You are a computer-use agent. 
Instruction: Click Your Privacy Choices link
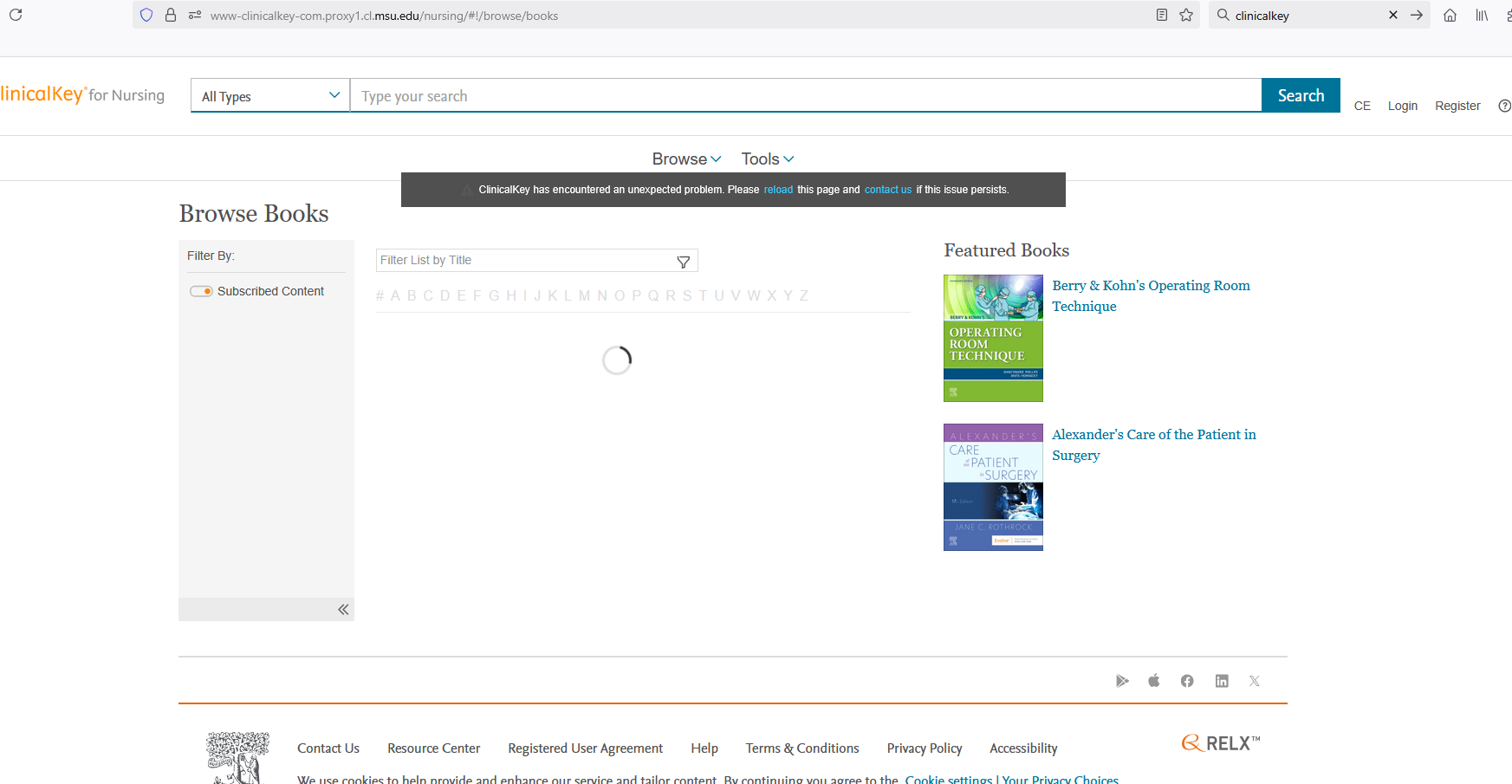(1061, 779)
